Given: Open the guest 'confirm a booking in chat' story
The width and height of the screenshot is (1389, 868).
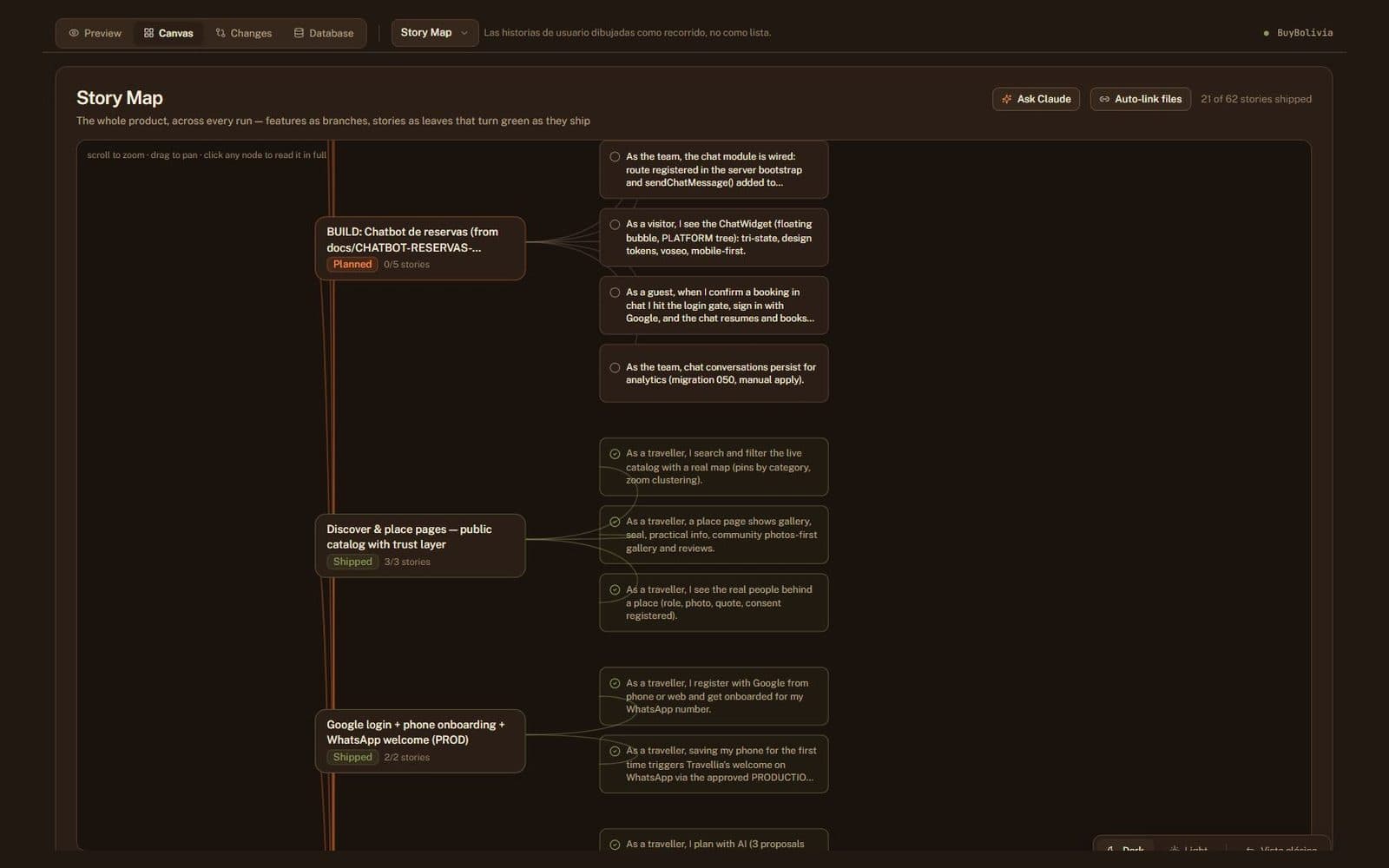Looking at the screenshot, I should (714, 306).
